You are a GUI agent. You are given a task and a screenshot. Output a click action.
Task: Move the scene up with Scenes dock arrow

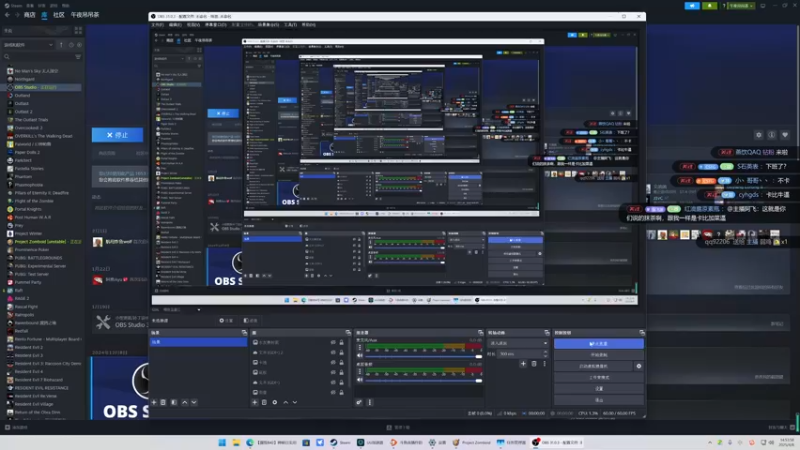point(185,403)
